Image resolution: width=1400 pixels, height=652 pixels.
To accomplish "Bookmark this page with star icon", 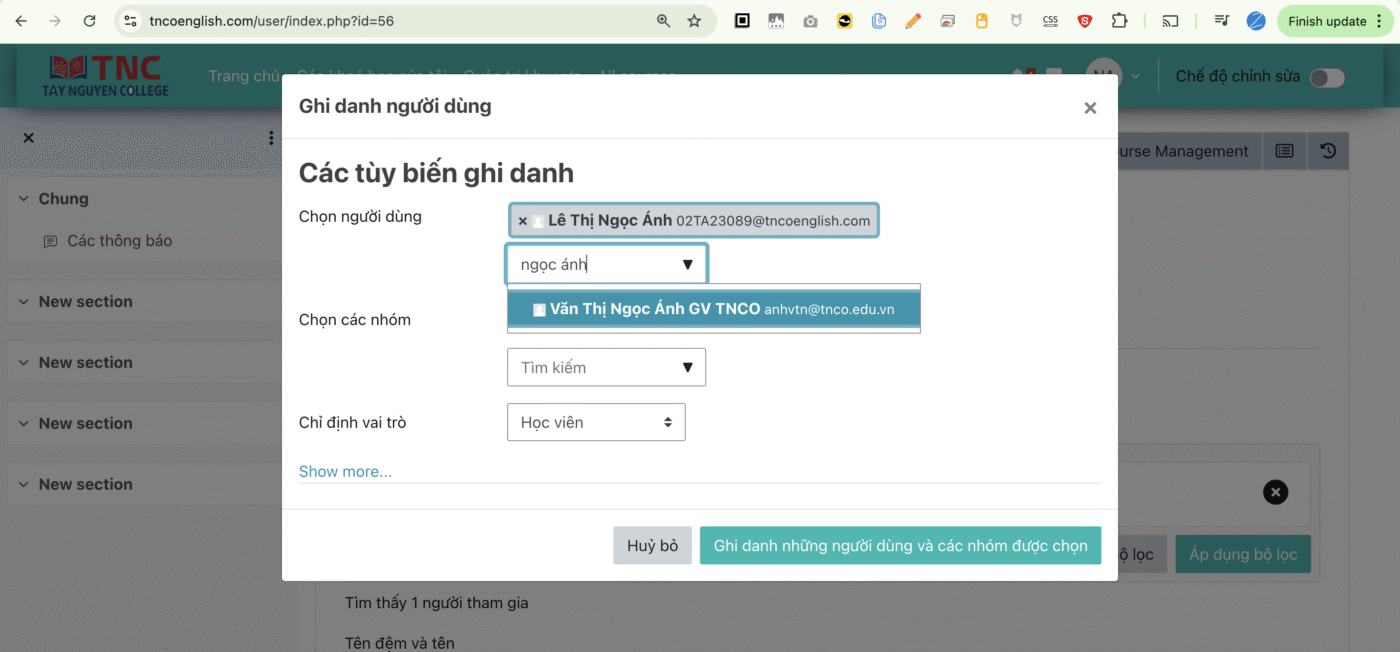I will click(x=694, y=21).
